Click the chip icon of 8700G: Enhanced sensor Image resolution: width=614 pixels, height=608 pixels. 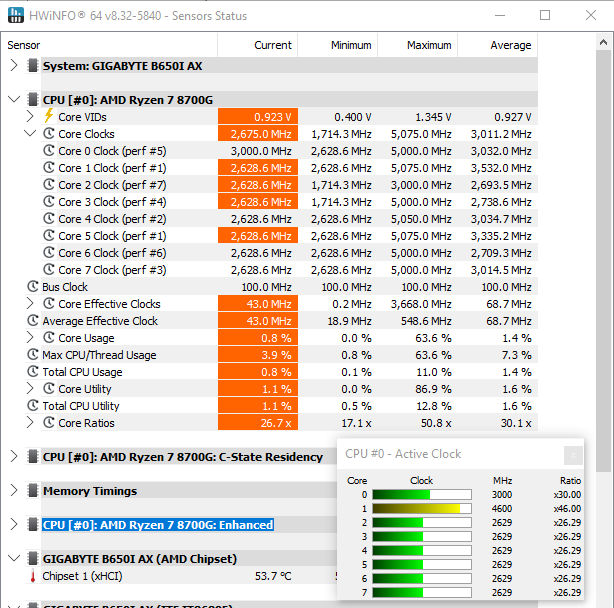[33, 525]
